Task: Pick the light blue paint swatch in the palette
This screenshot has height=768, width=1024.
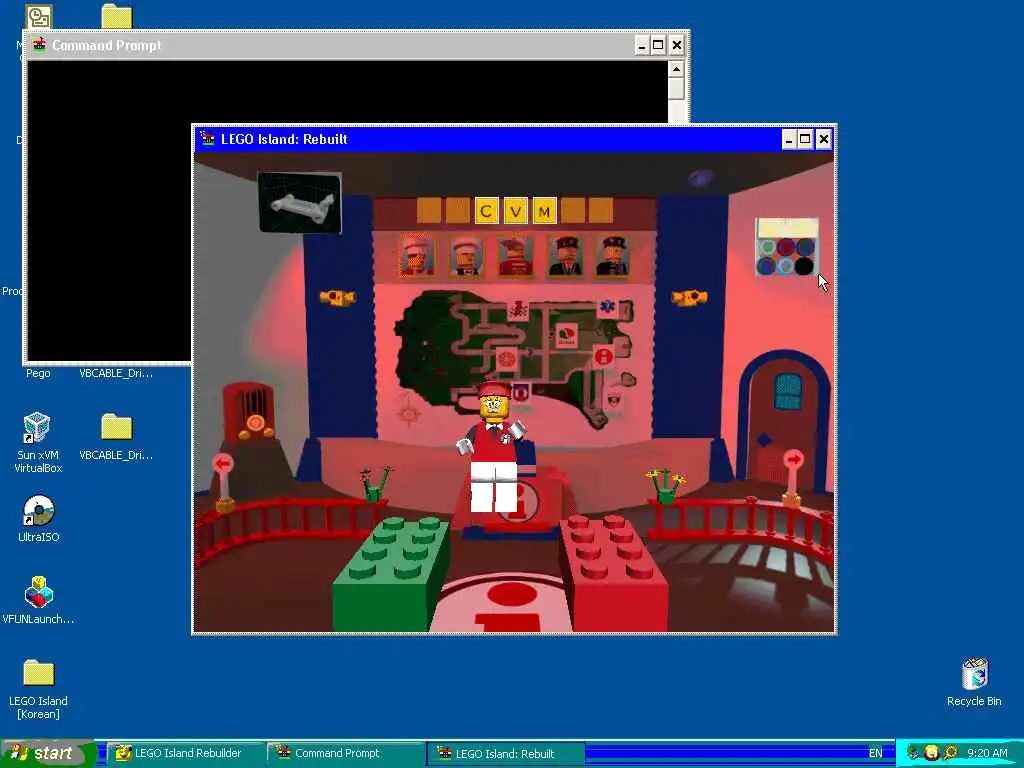Action: [786, 266]
